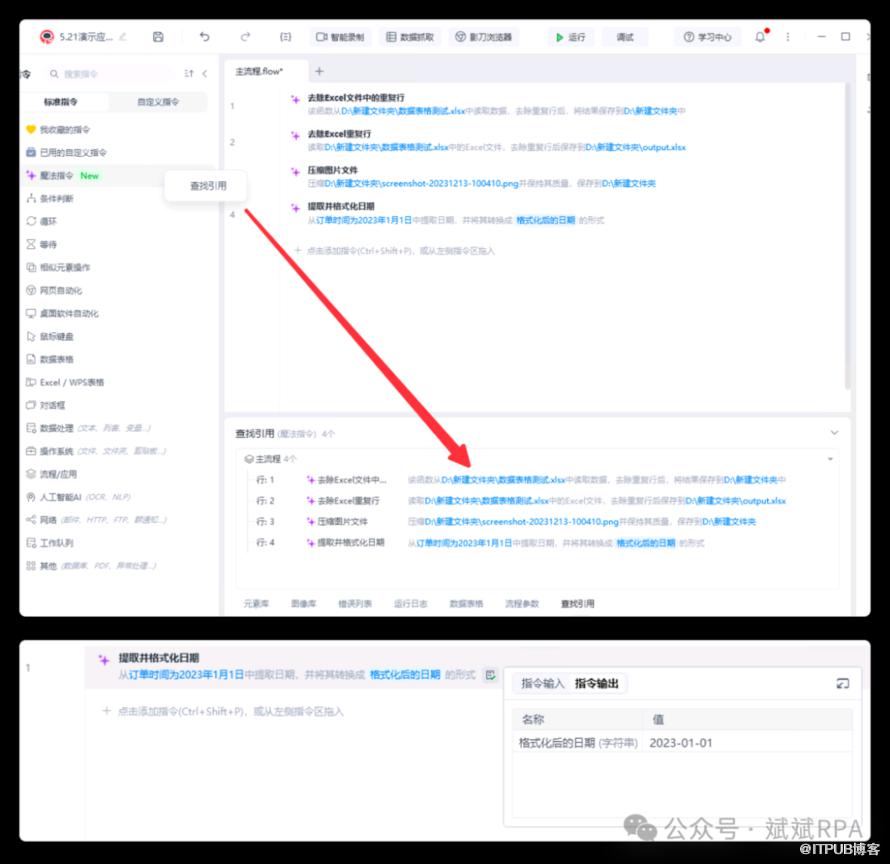Open 条件判断 command category
Screen dimensions: 890x864
coord(50,198)
